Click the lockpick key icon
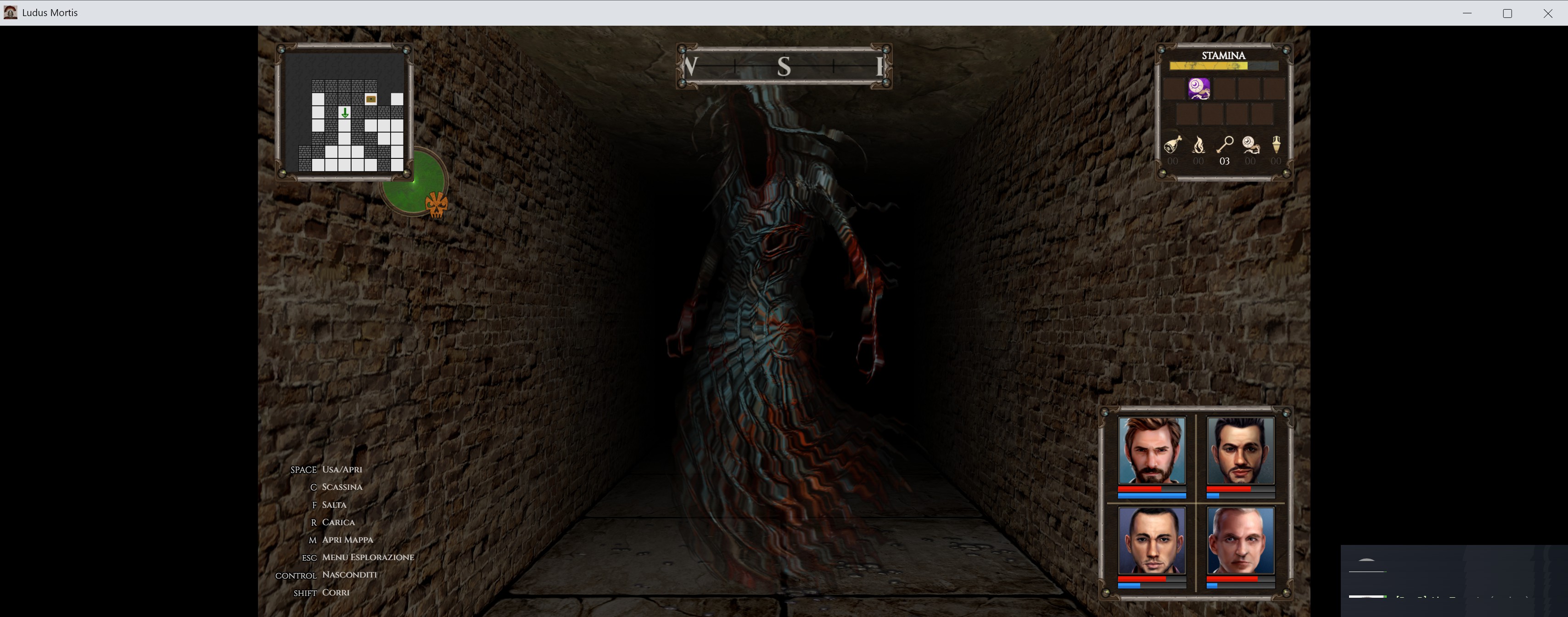 1224,145
